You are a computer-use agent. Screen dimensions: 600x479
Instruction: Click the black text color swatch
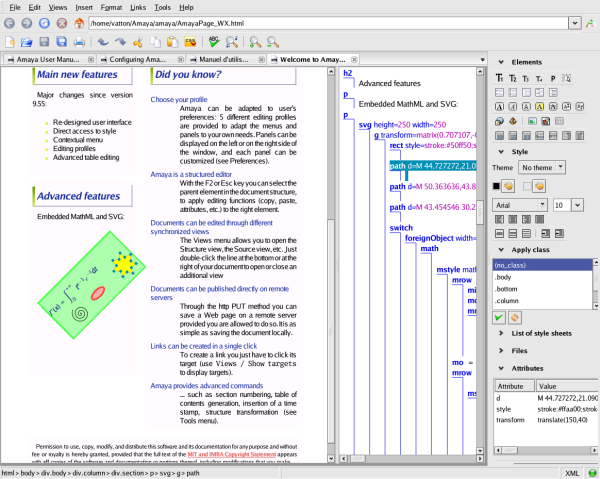(496, 186)
